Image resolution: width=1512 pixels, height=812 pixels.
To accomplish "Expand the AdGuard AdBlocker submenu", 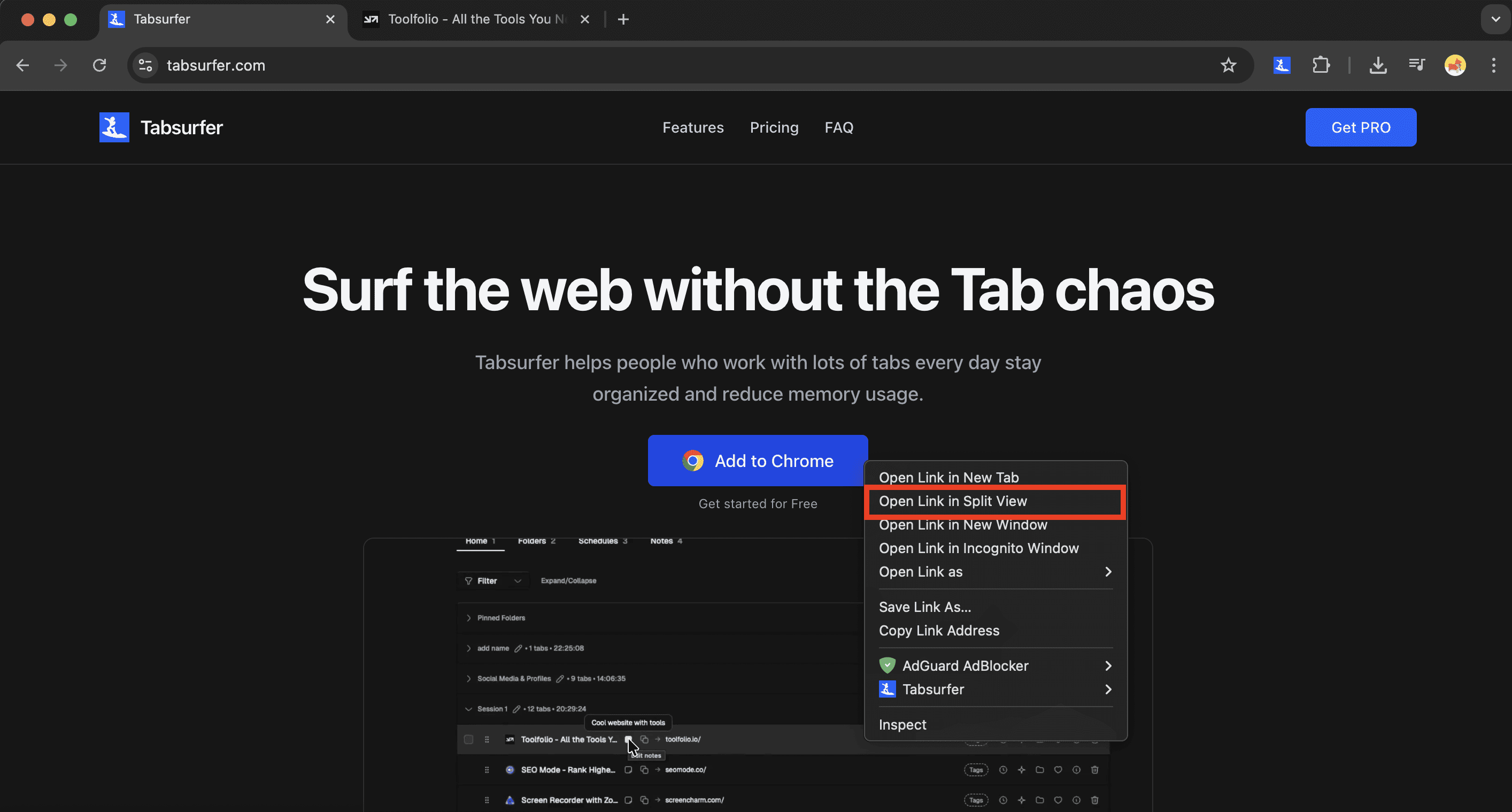I will tap(995, 666).
